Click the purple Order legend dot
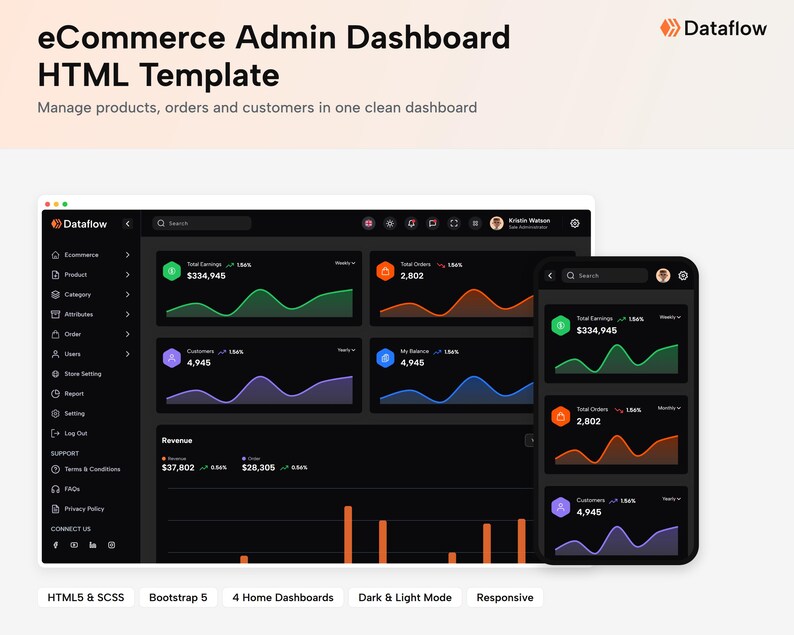Screen dimensions: 794x635 [244, 458]
